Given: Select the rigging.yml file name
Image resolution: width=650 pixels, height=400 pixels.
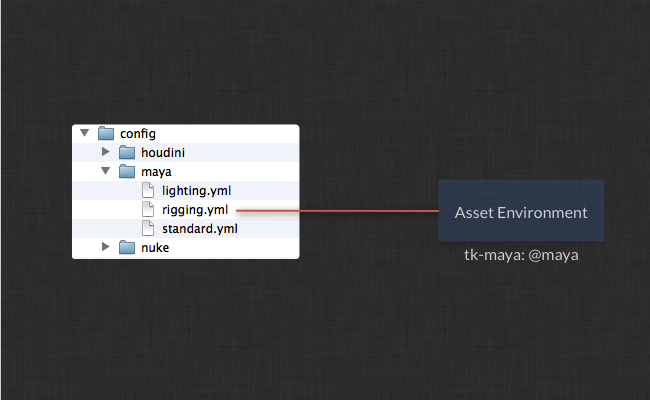Looking at the screenshot, I should pos(195,210).
